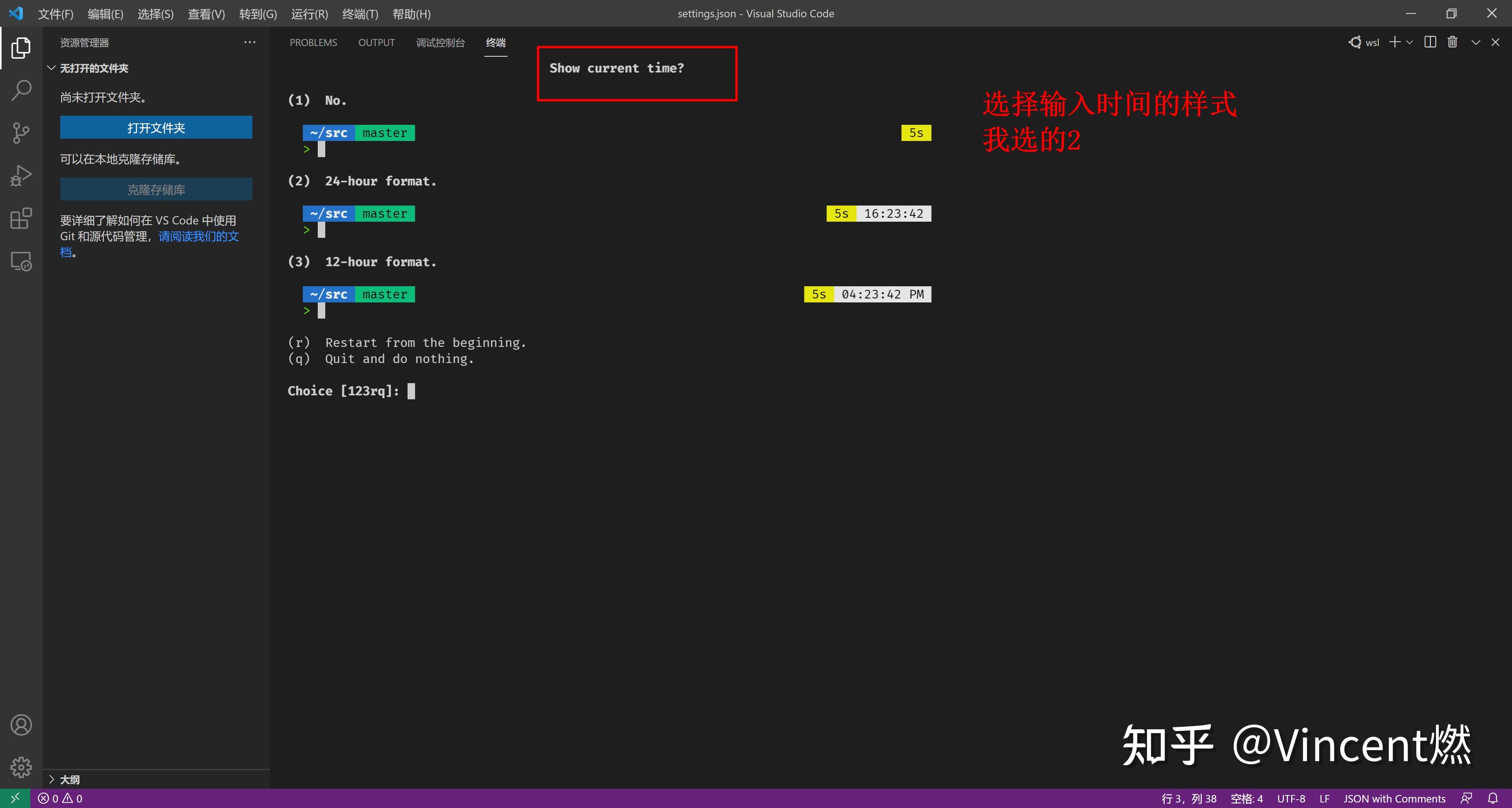Switch to the OUTPUT tab
This screenshot has width=1512, height=808.
(376, 42)
